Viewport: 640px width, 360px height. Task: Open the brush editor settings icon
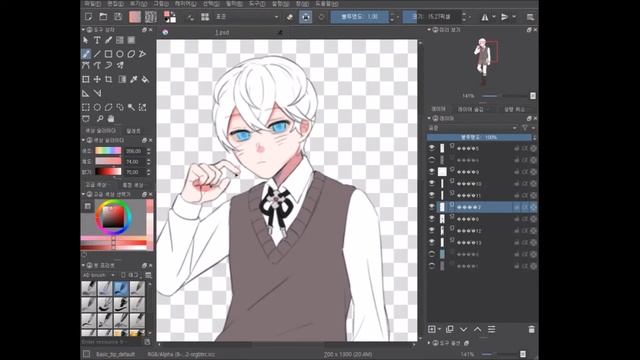190,17
